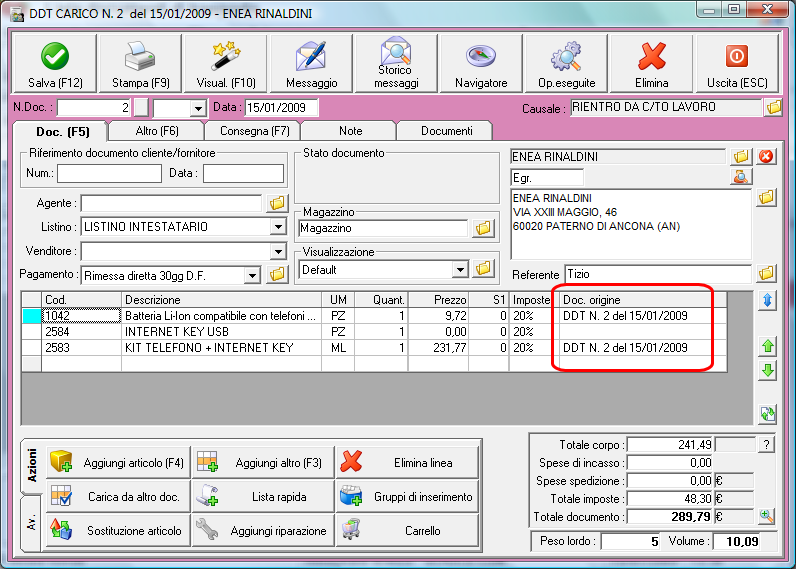Click Carica da altro doc.
The image size is (796, 569).
119,496
